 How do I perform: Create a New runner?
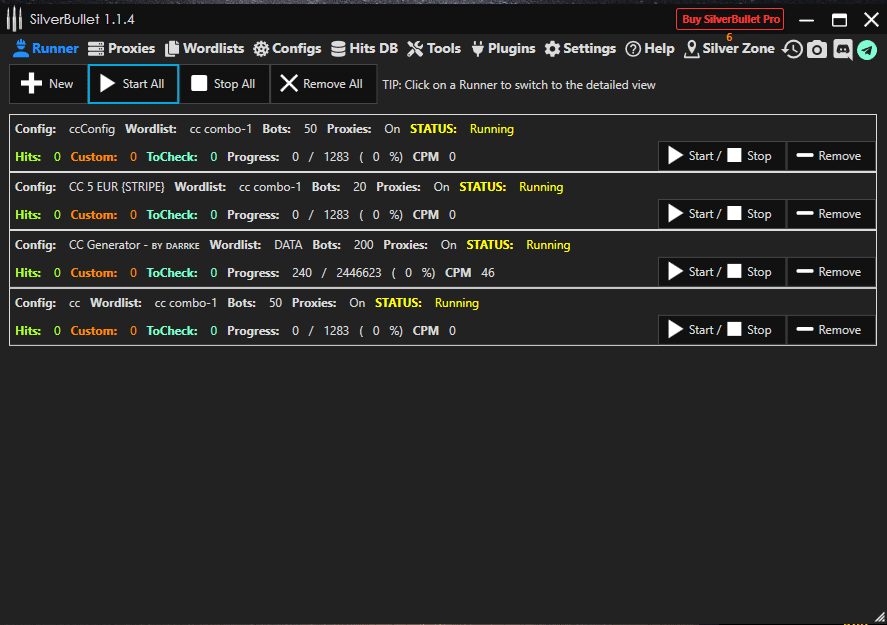pos(48,84)
